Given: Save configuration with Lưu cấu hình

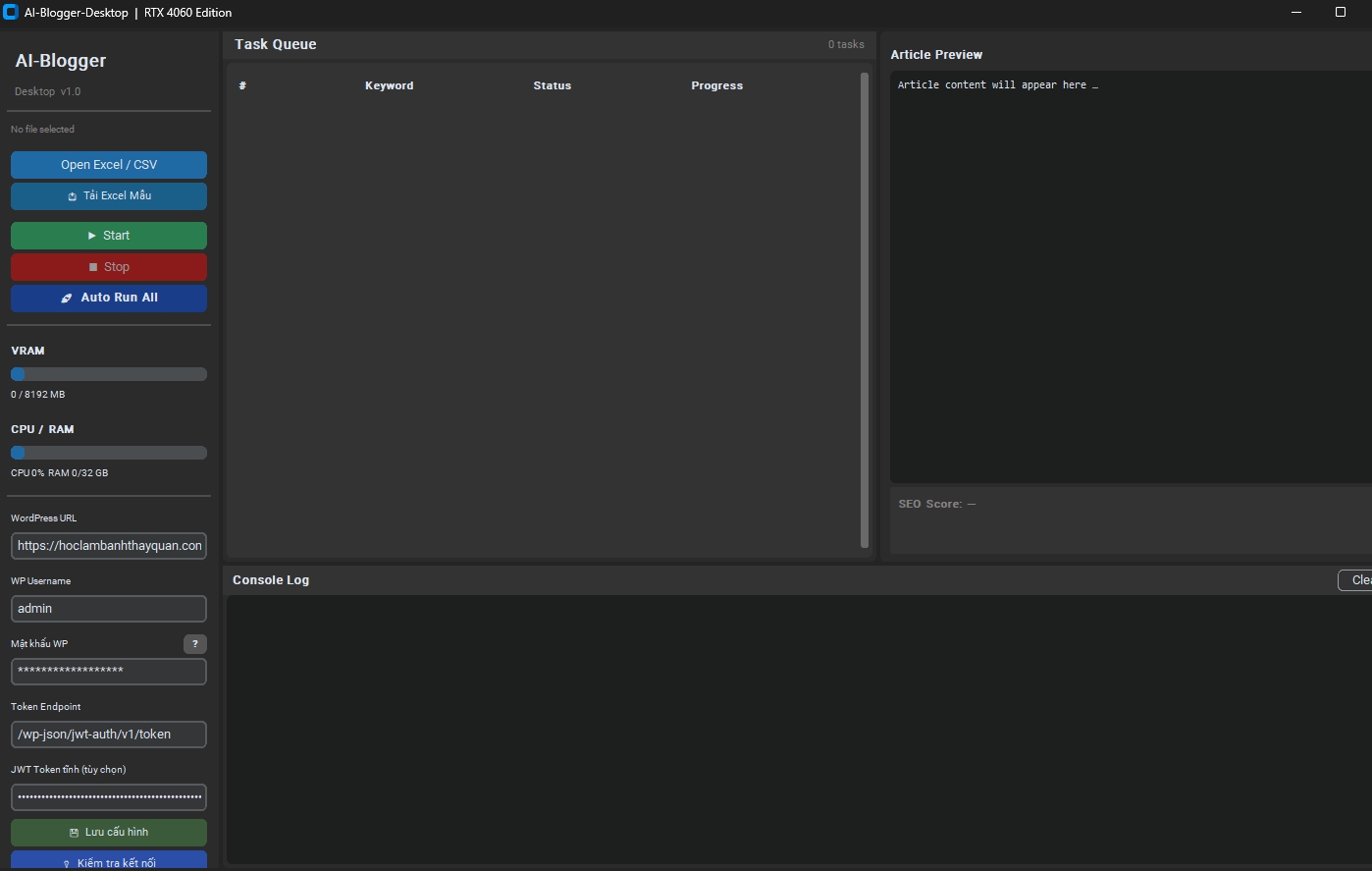Looking at the screenshot, I should click(x=109, y=833).
